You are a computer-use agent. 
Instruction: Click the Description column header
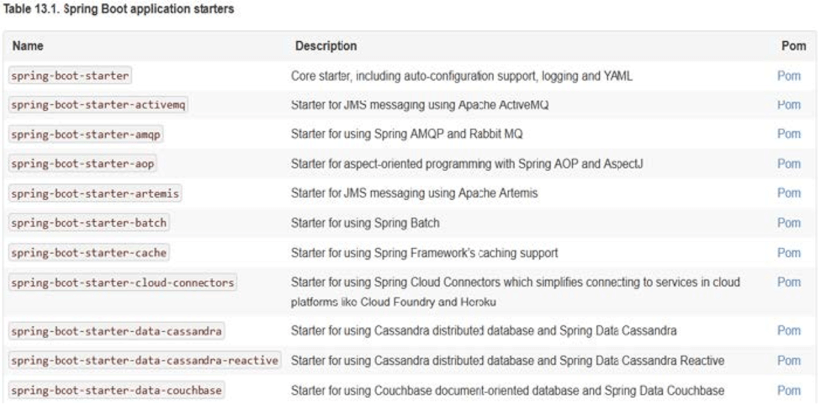325,46
